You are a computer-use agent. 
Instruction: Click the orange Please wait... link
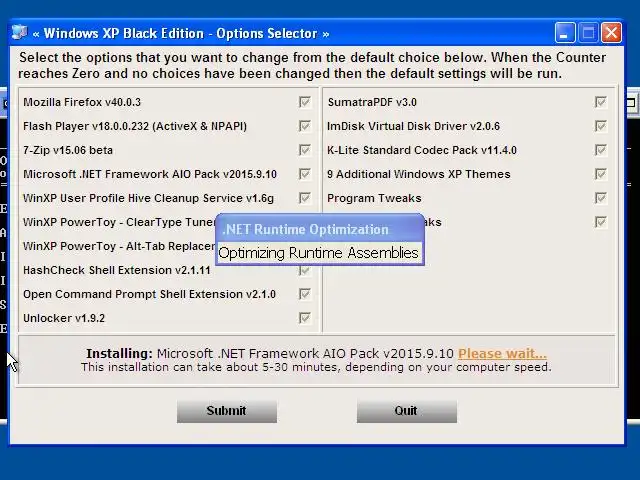[x=502, y=353]
